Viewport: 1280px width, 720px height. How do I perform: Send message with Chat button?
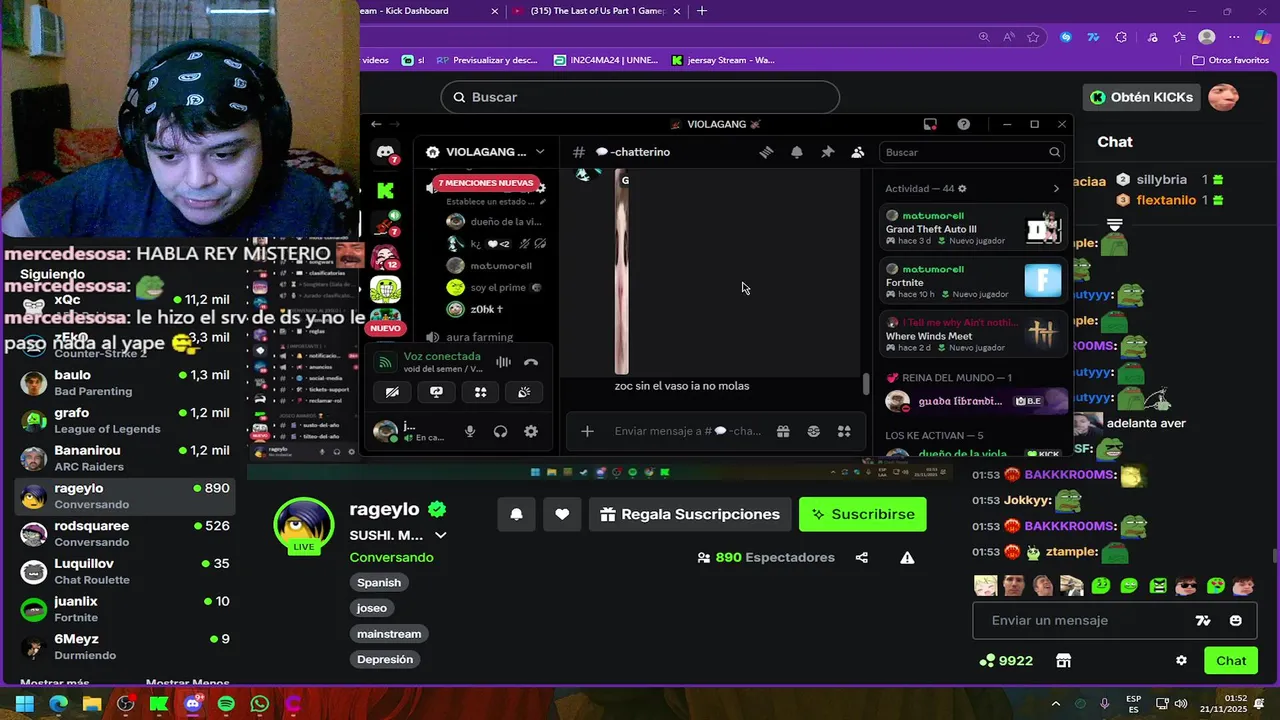click(x=1231, y=660)
